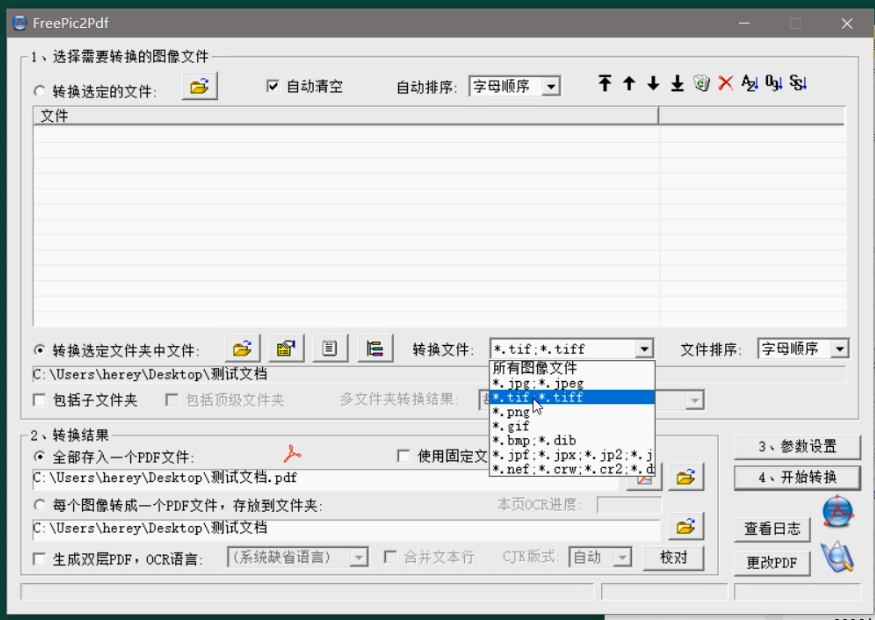
Task: Click the FreePic2Pdf title bar app icon
Action: coord(20,23)
